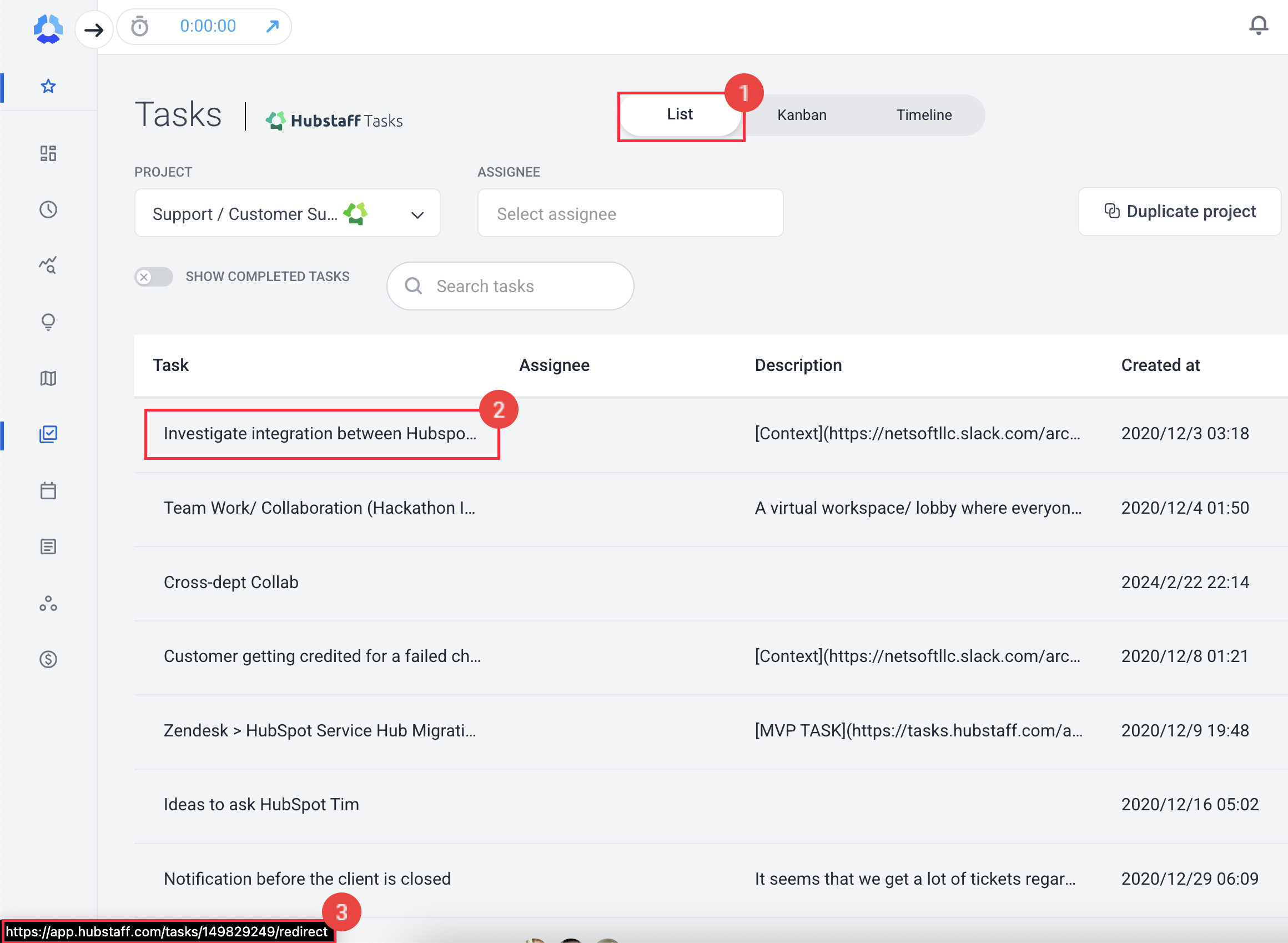Open the dashboard icon in the sidebar
This screenshot has width=1288, height=943.
48,153
